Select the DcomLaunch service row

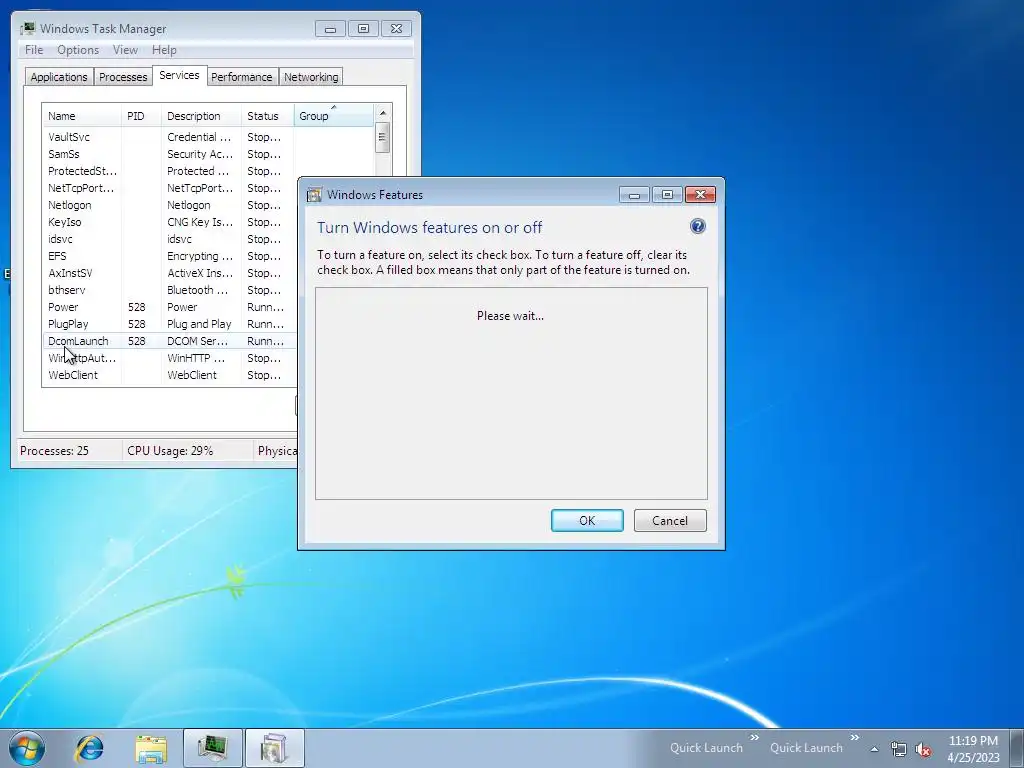pos(170,341)
